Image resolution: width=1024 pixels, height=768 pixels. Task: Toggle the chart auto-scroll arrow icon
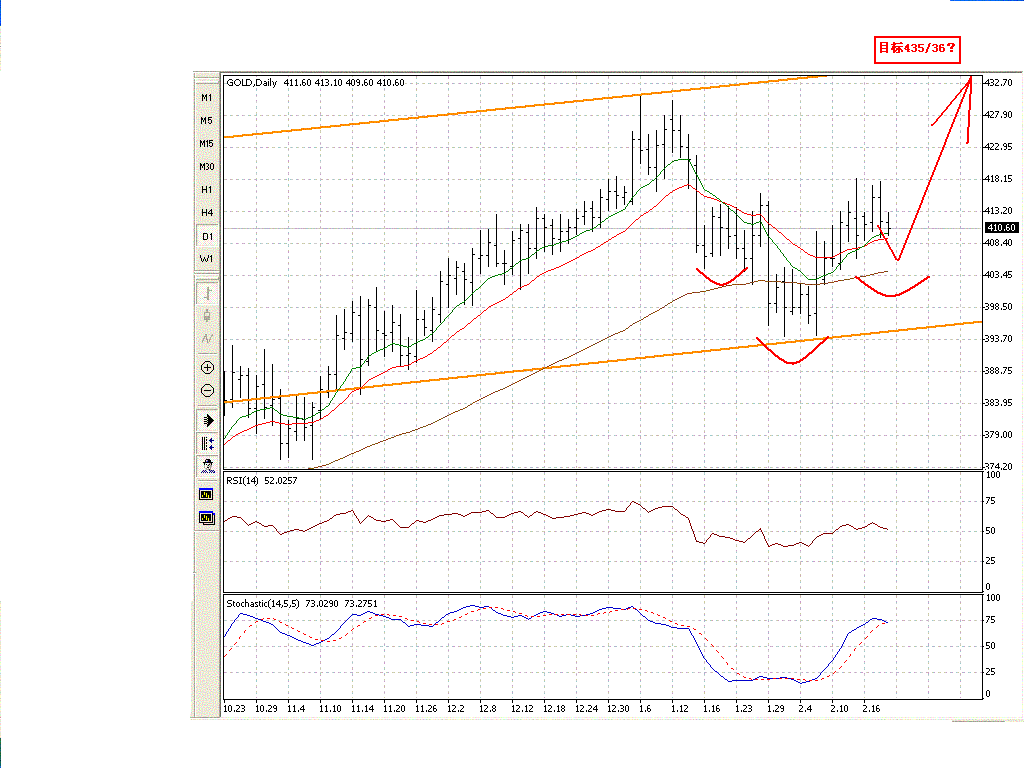coord(207,421)
